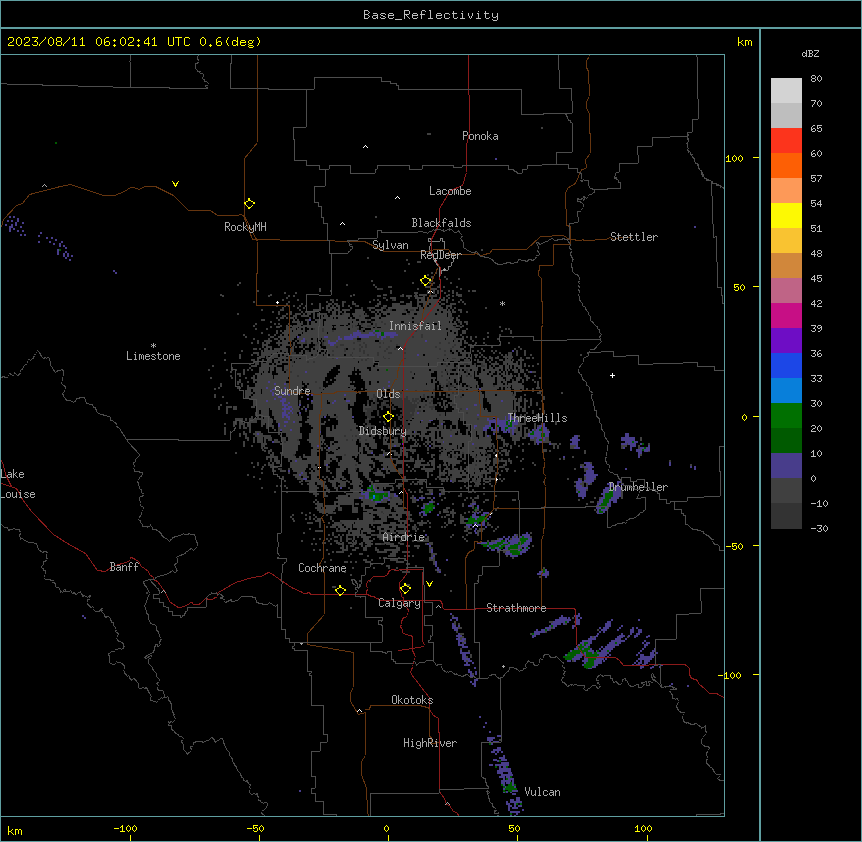The image size is (862, 842).
Task: Click the RockyMH town label
Action: click(245, 227)
